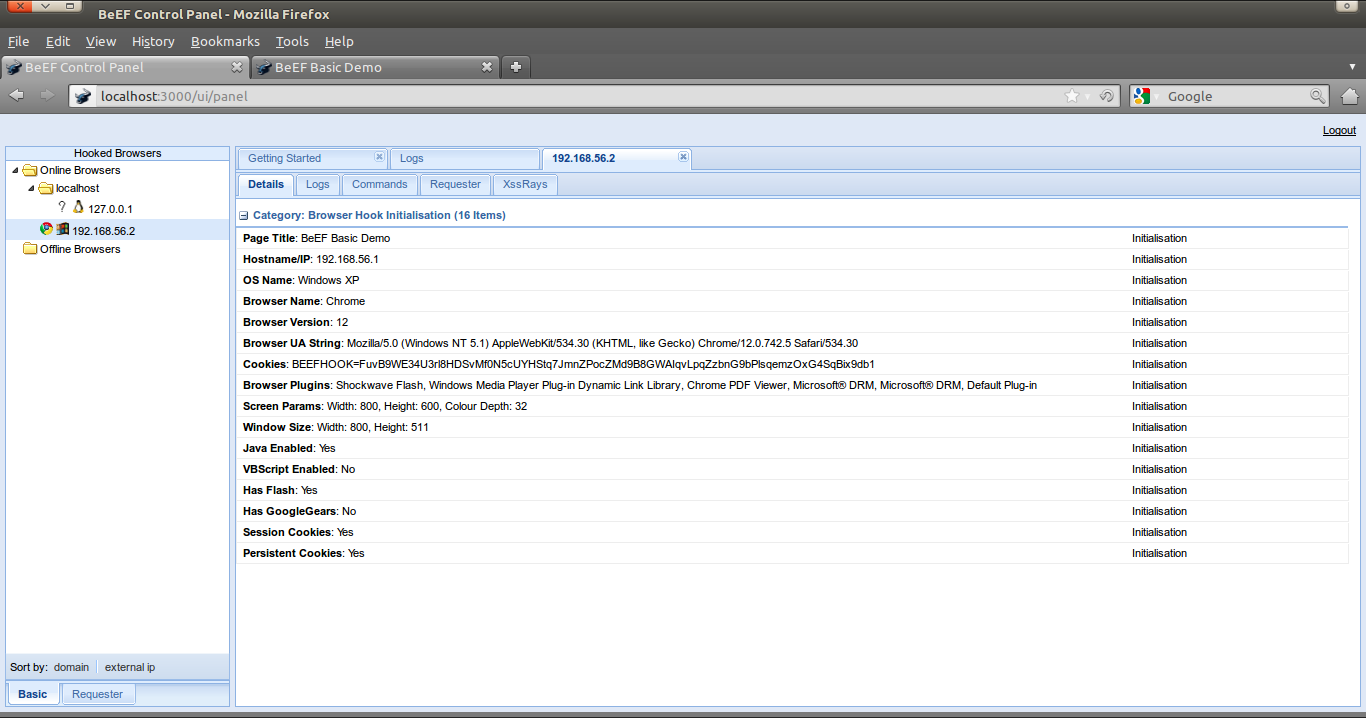The height and width of the screenshot is (718, 1366).
Task: Open the Help menu
Action: pos(339,41)
